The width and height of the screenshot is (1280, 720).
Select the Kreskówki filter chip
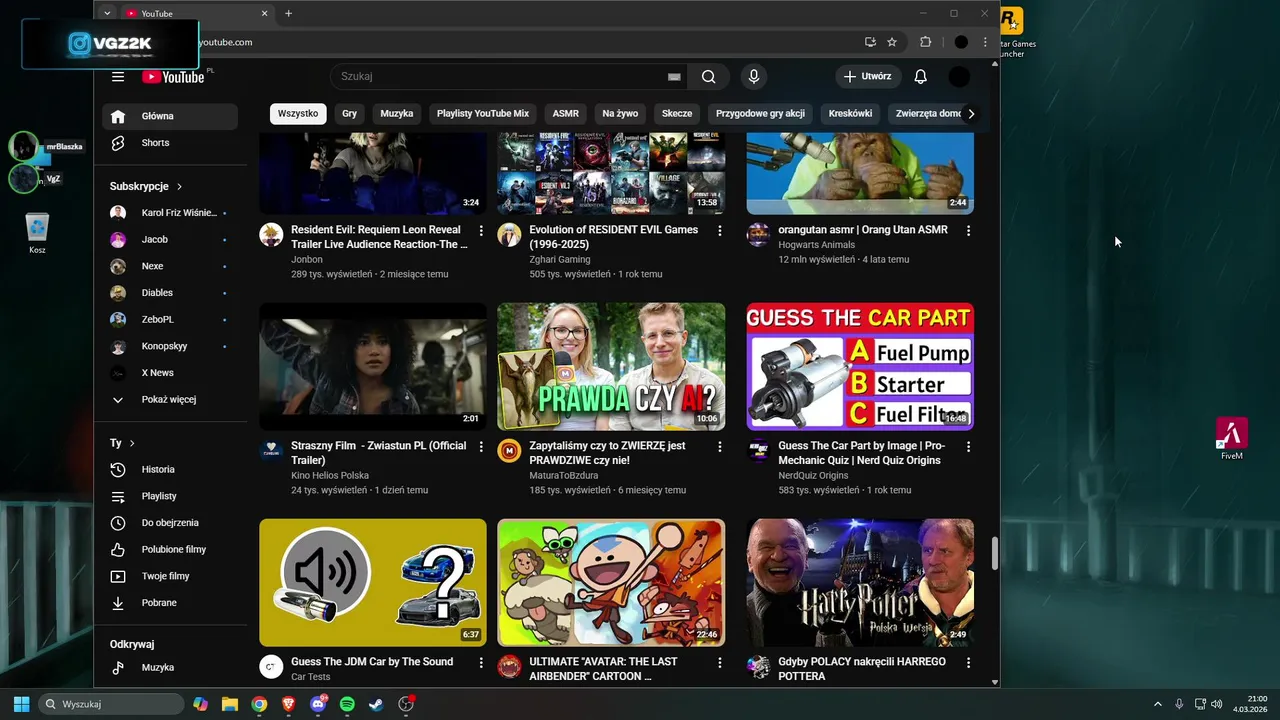click(851, 114)
